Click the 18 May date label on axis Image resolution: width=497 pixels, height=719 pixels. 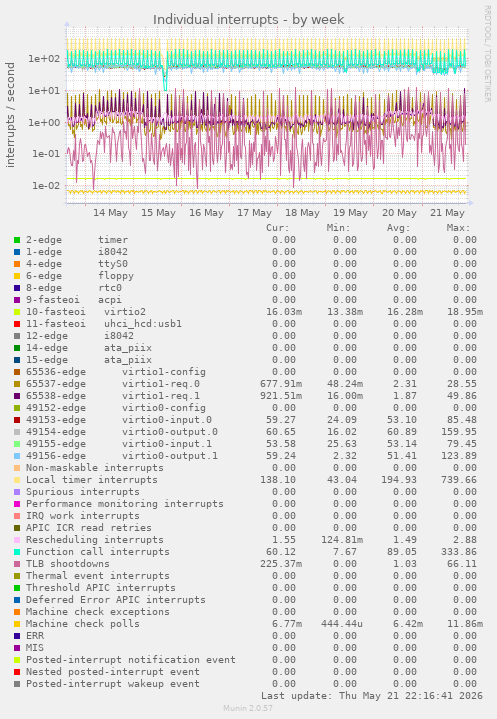click(302, 213)
